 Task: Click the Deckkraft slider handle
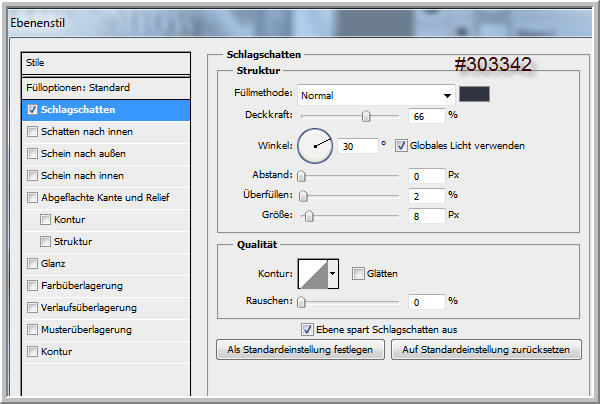pos(366,116)
